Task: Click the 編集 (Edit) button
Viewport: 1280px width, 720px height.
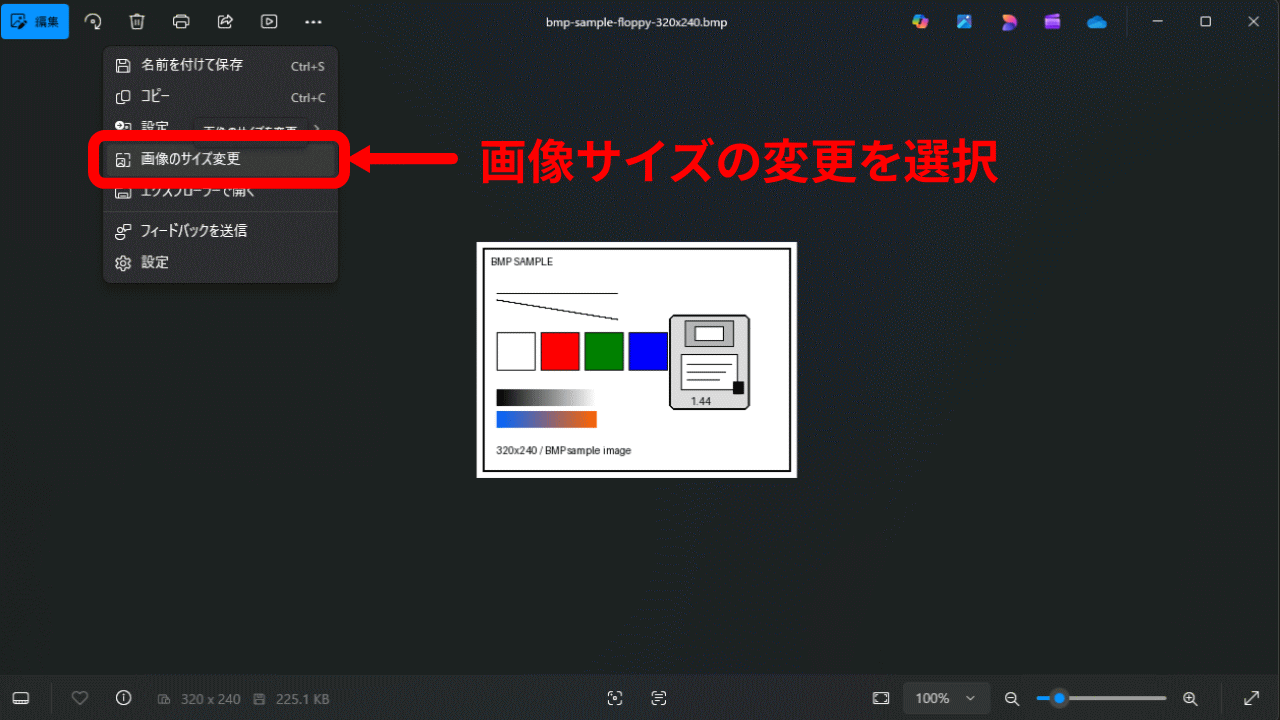Action: click(x=35, y=21)
